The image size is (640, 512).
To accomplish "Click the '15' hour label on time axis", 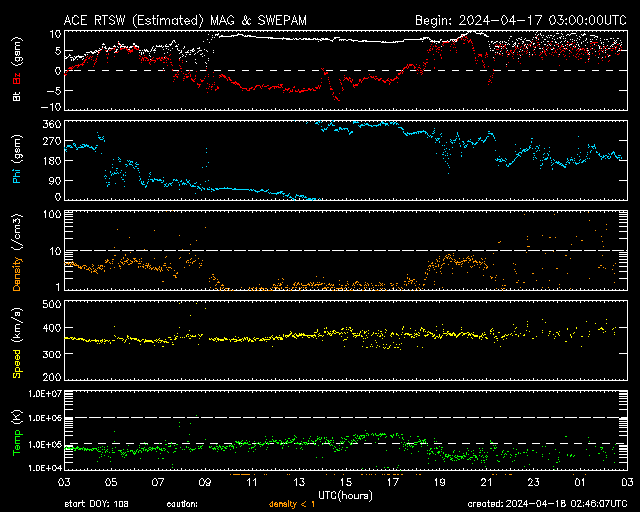I will pyautogui.click(x=346, y=482).
